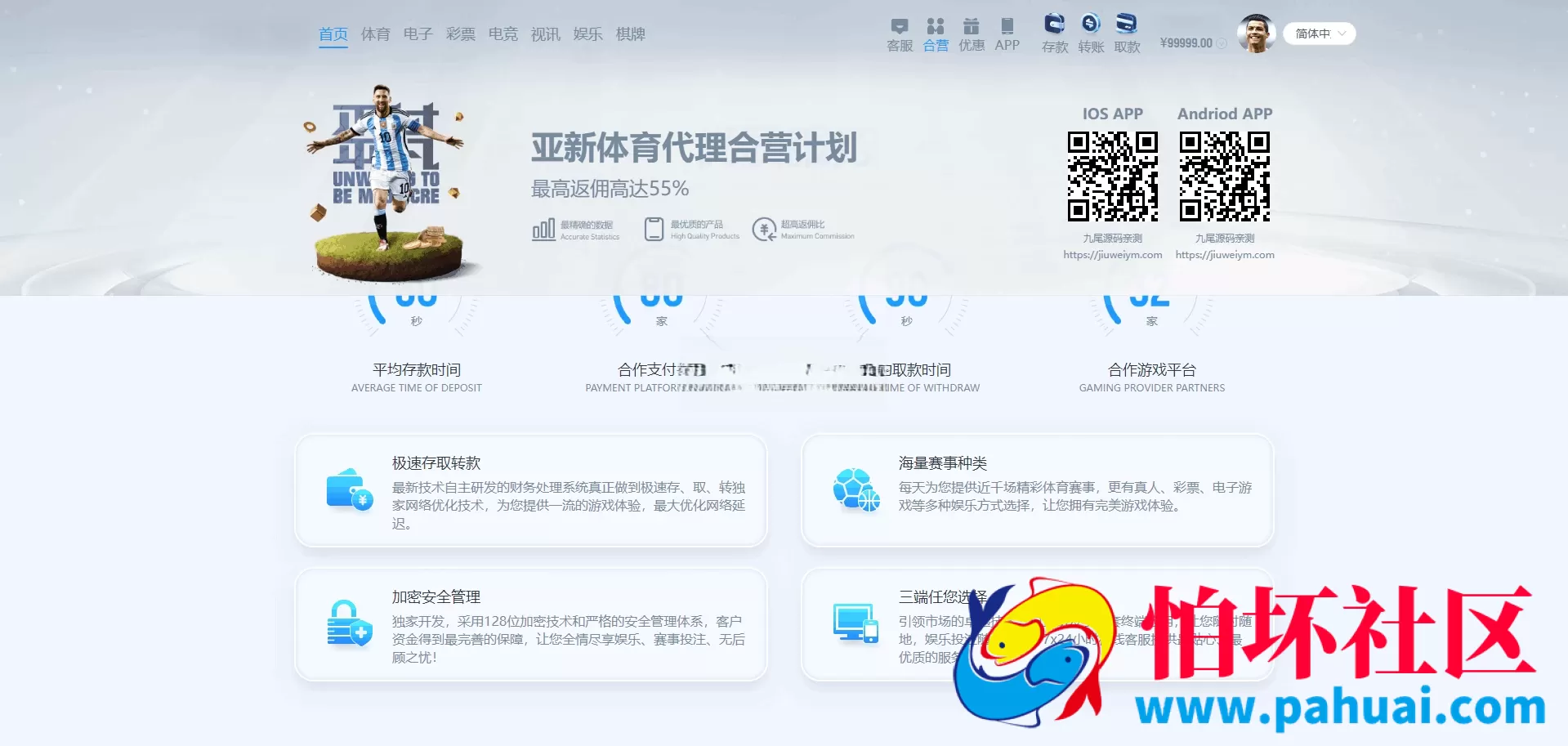Click the 海量赛事种类 description paragraph

pos(1075,497)
